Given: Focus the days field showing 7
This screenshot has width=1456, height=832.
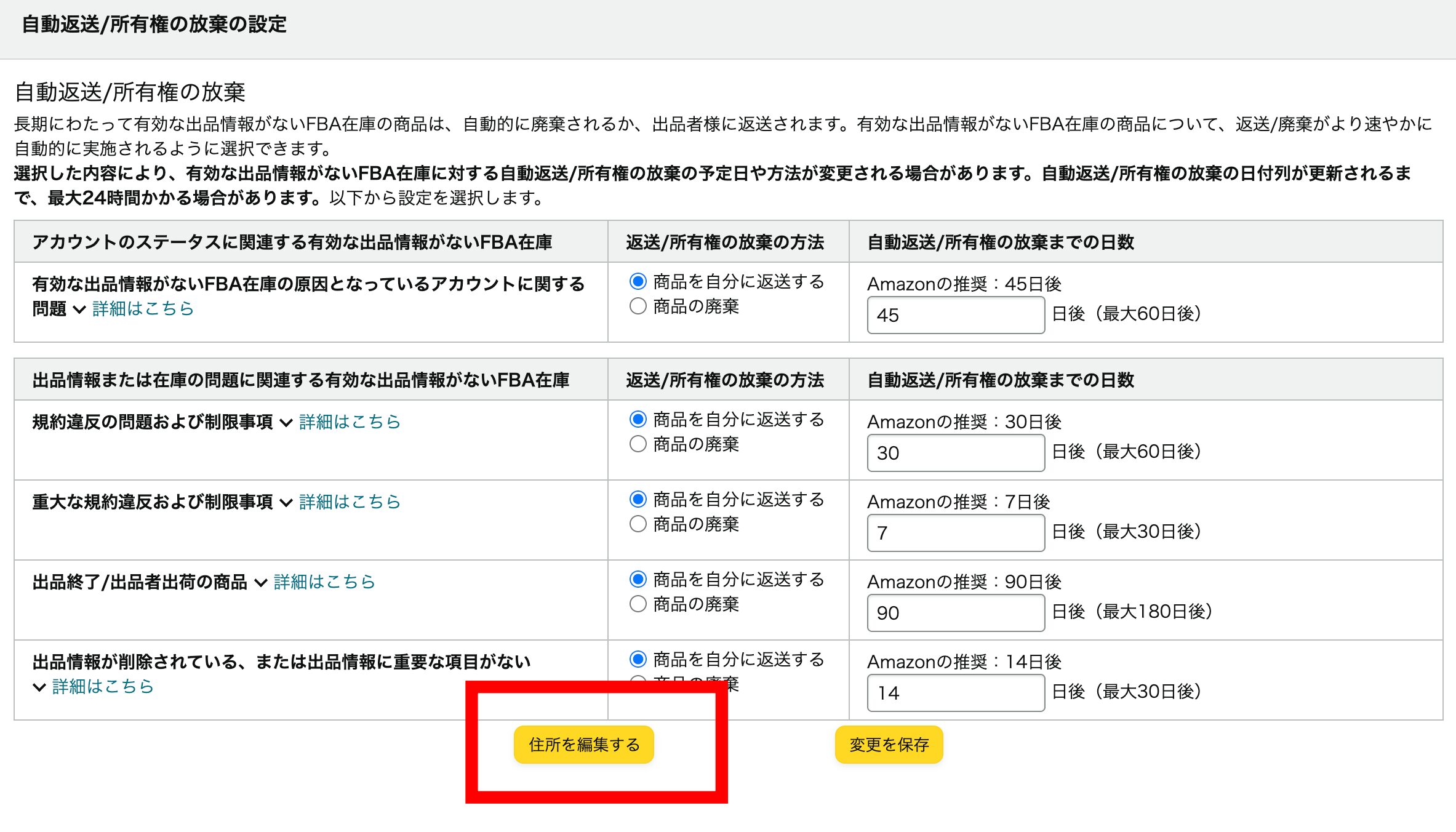Looking at the screenshot, I should pyautogui.click(x=955, y=533).
